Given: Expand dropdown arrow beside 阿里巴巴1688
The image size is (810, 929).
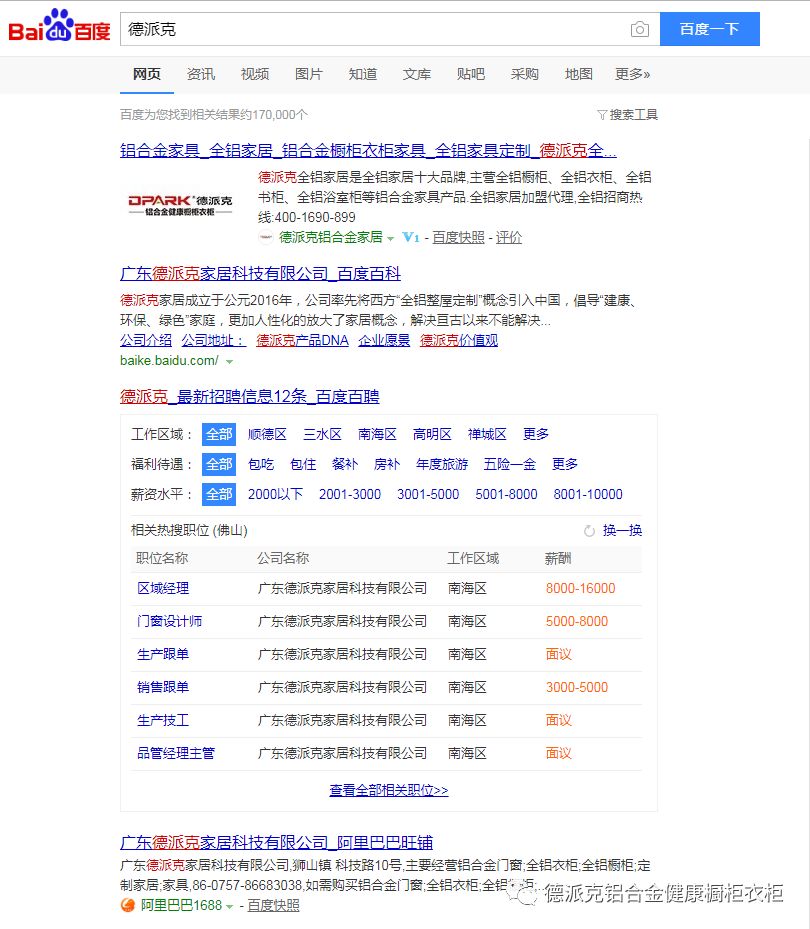Looking at the screenshot, I should click(x=229, y=906).
